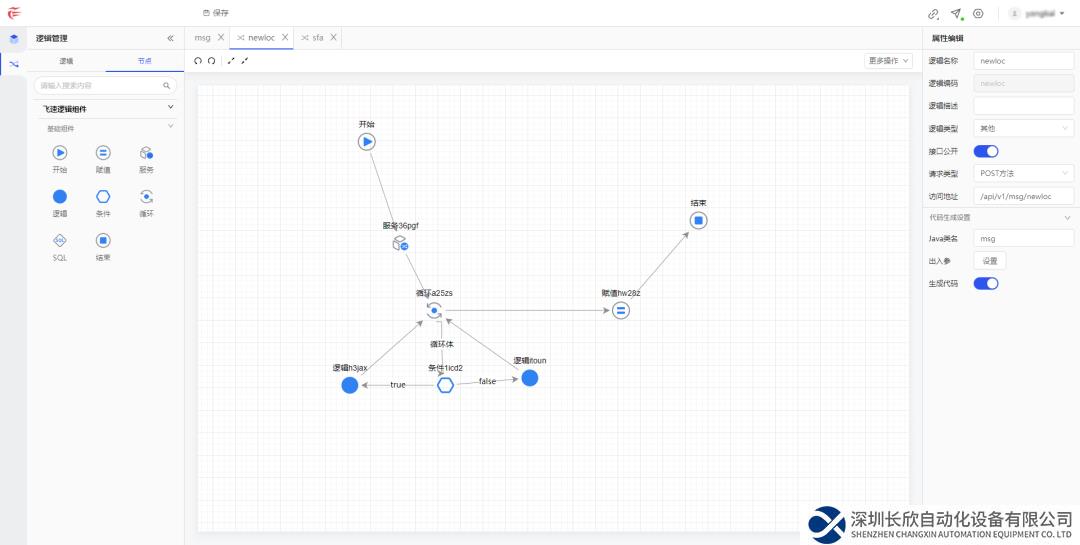The height and width of the screenshot is (545, 1080).
Task: Switch to the 逻辑 tab in left panel
Action: (66, 61)
